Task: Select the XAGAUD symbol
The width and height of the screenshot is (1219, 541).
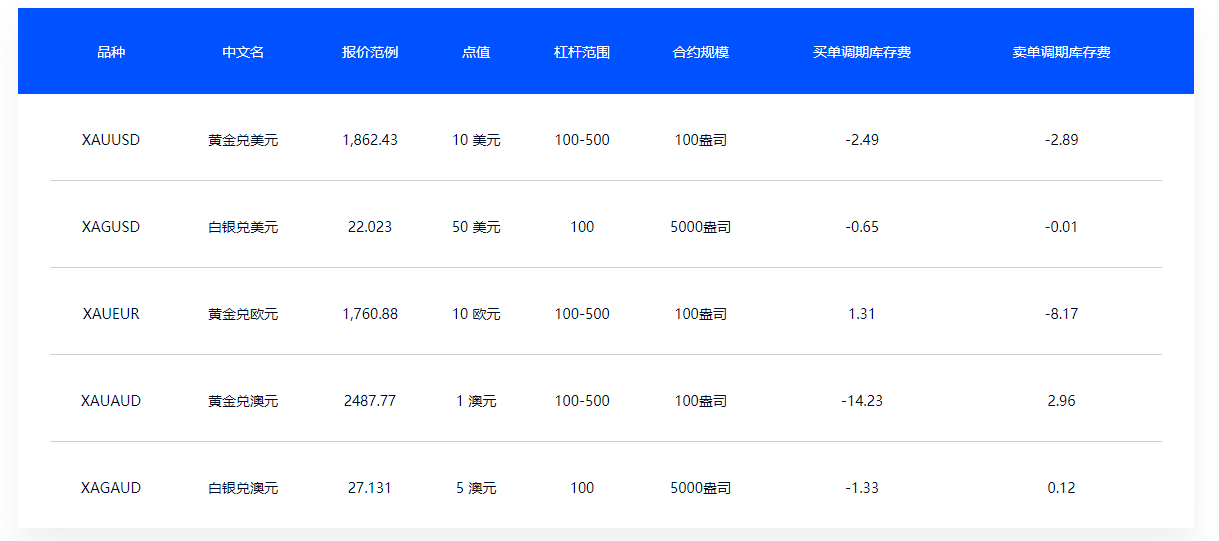Action: (x=111, y=488)
